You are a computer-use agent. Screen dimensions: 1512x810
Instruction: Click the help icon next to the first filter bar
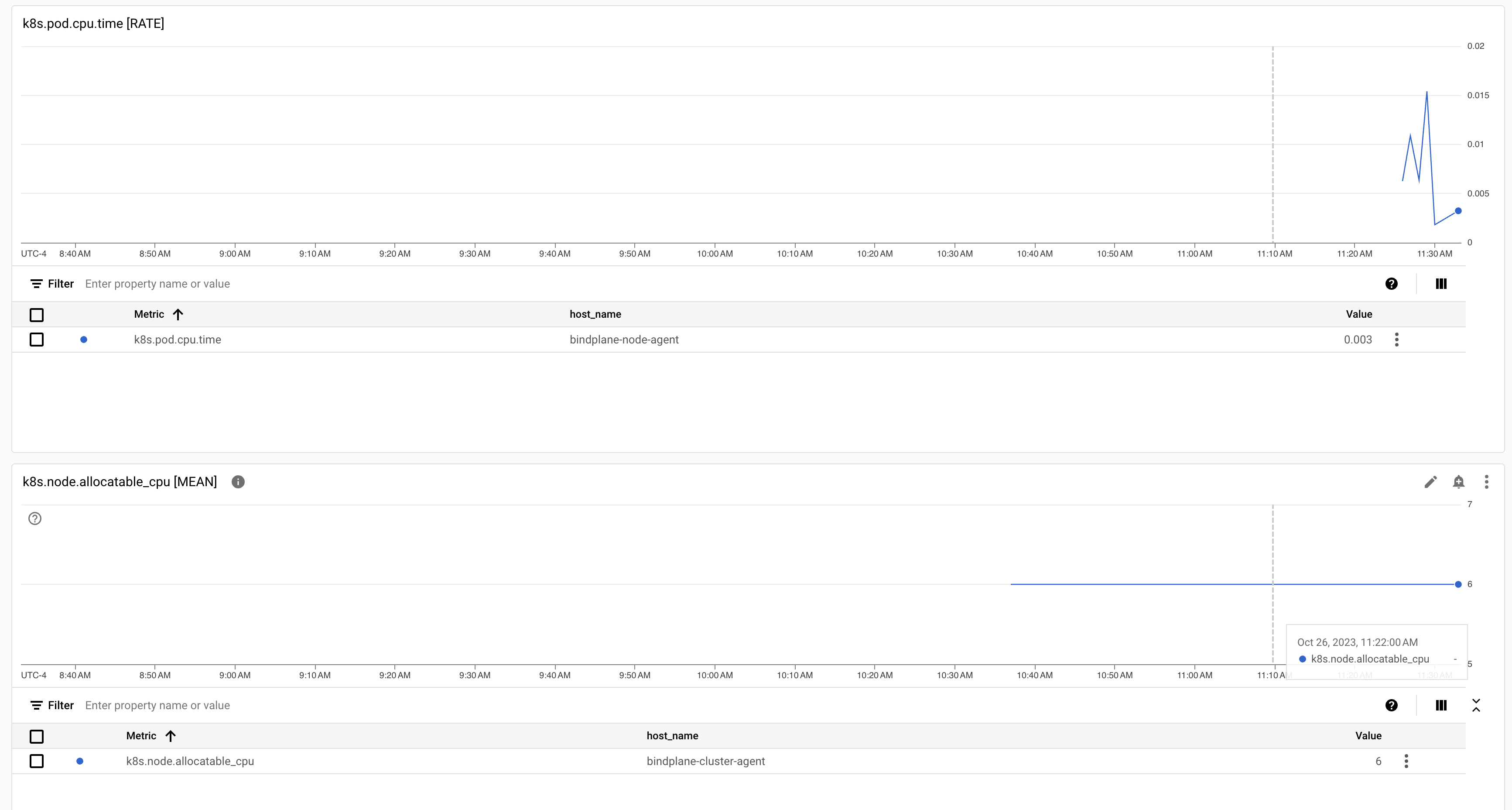pyautogui.click(x=1392, y=284)
